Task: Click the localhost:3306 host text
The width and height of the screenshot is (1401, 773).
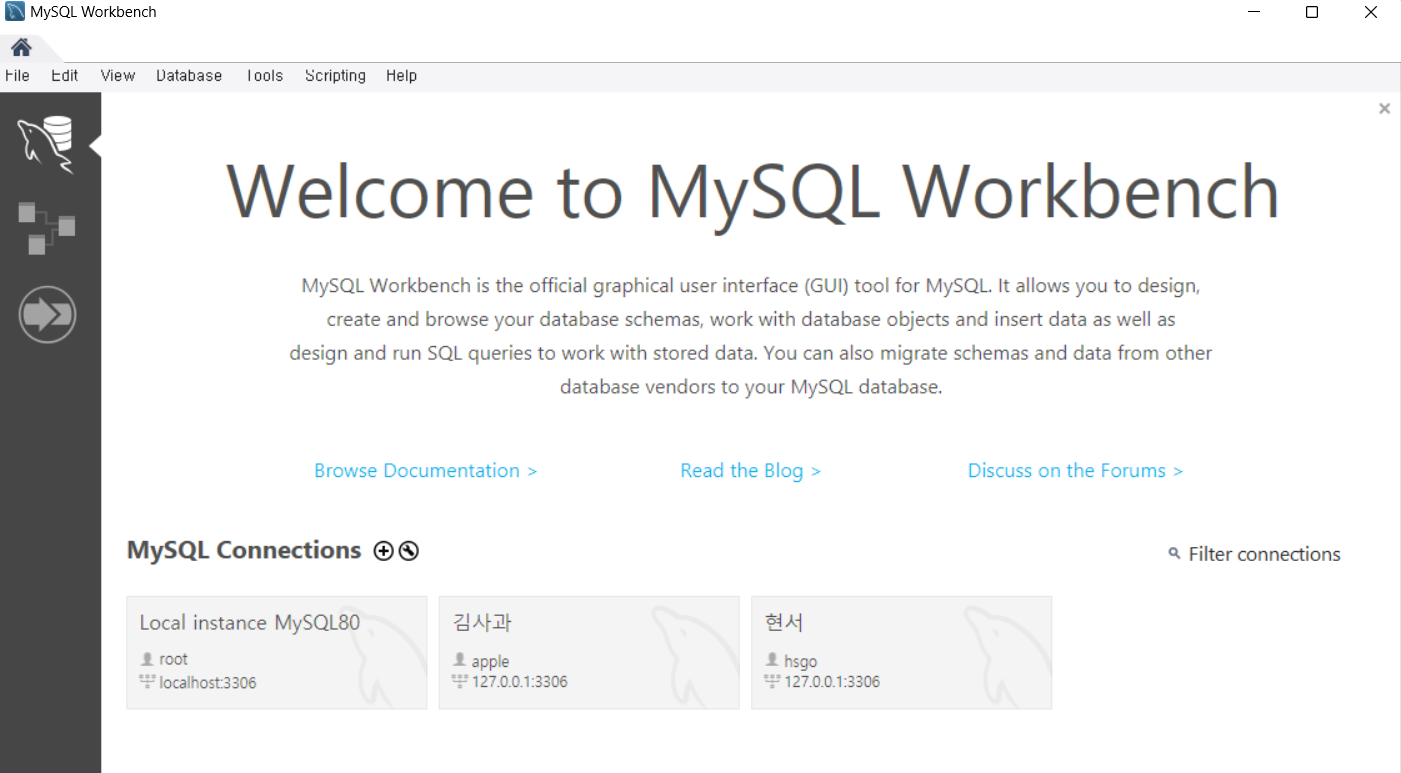Action: coord(208,683)
